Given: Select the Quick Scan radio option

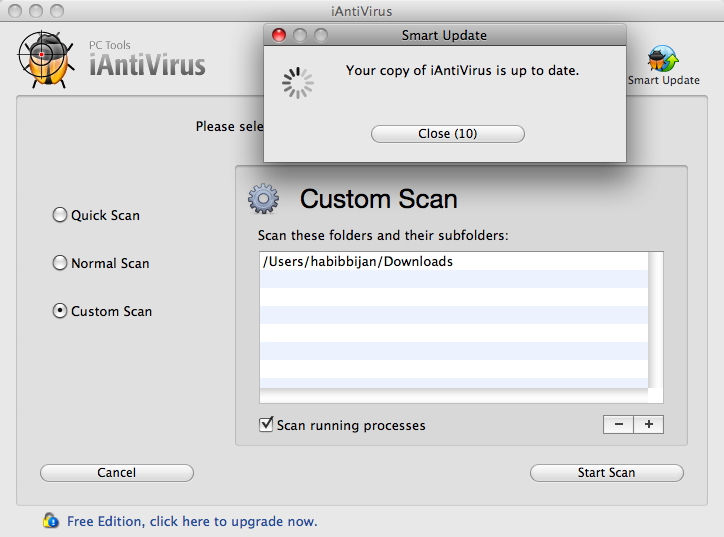Looking at the screenshot, I should (x=60, y=215).
